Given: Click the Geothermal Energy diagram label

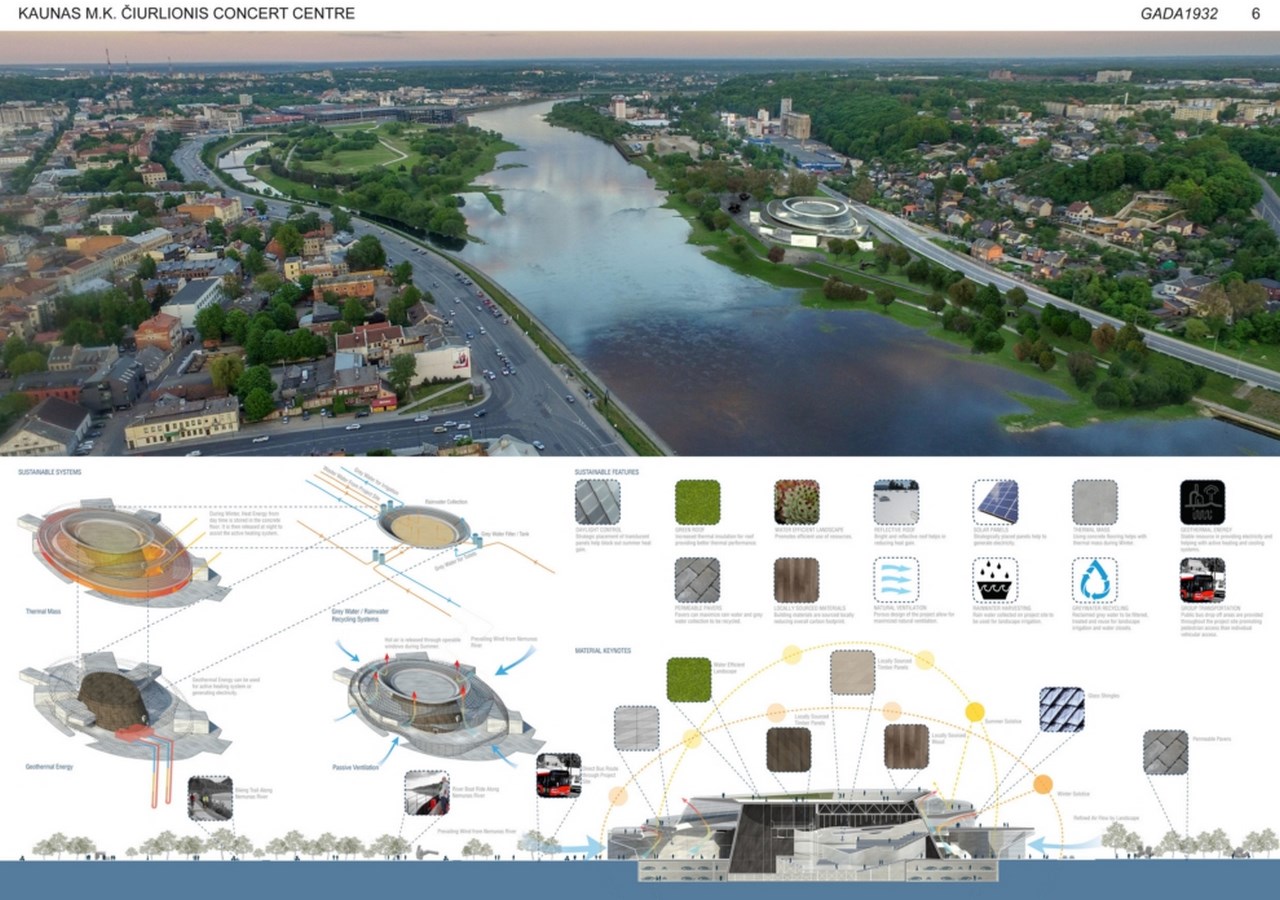Looking at the screenshot, I should pos(49,767).
